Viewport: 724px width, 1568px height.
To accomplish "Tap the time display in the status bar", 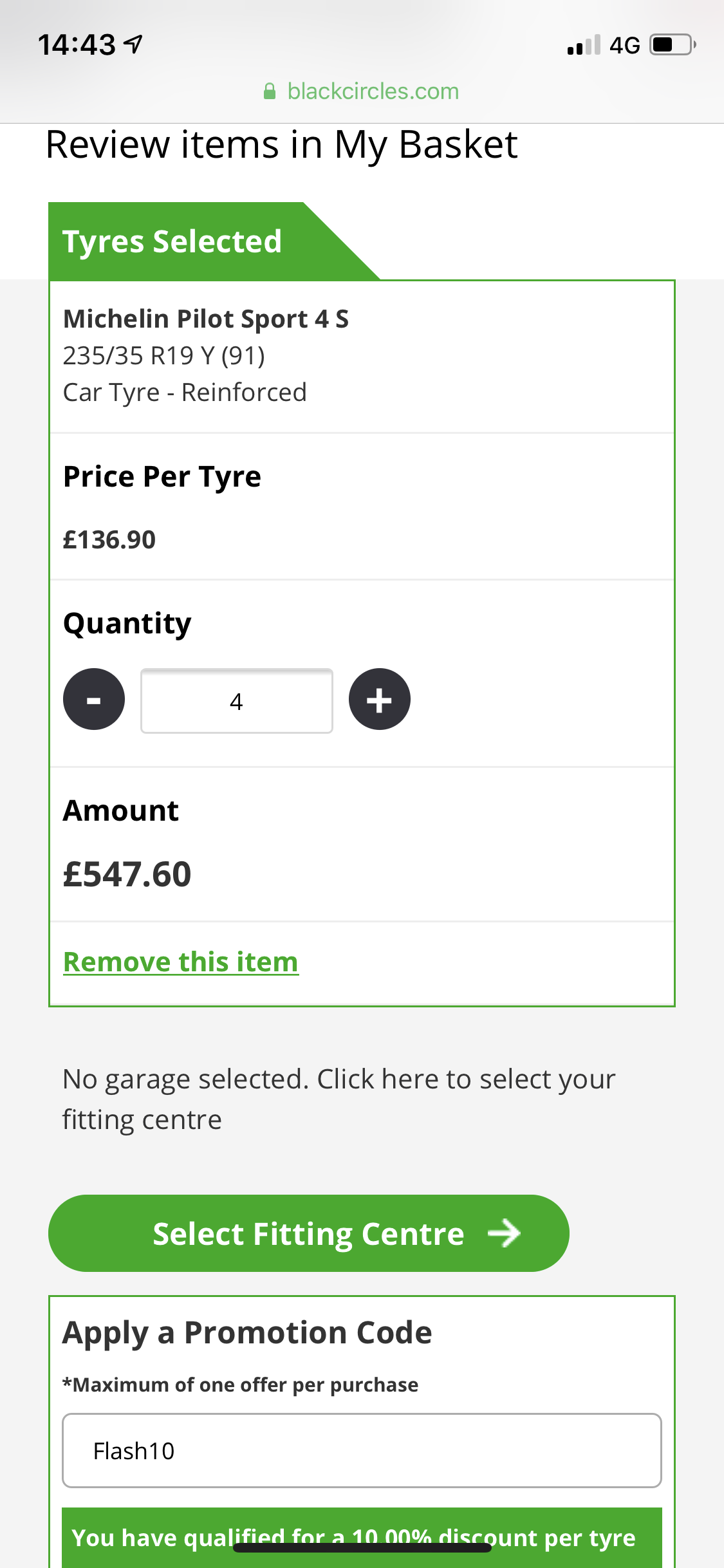I will 77,45.
